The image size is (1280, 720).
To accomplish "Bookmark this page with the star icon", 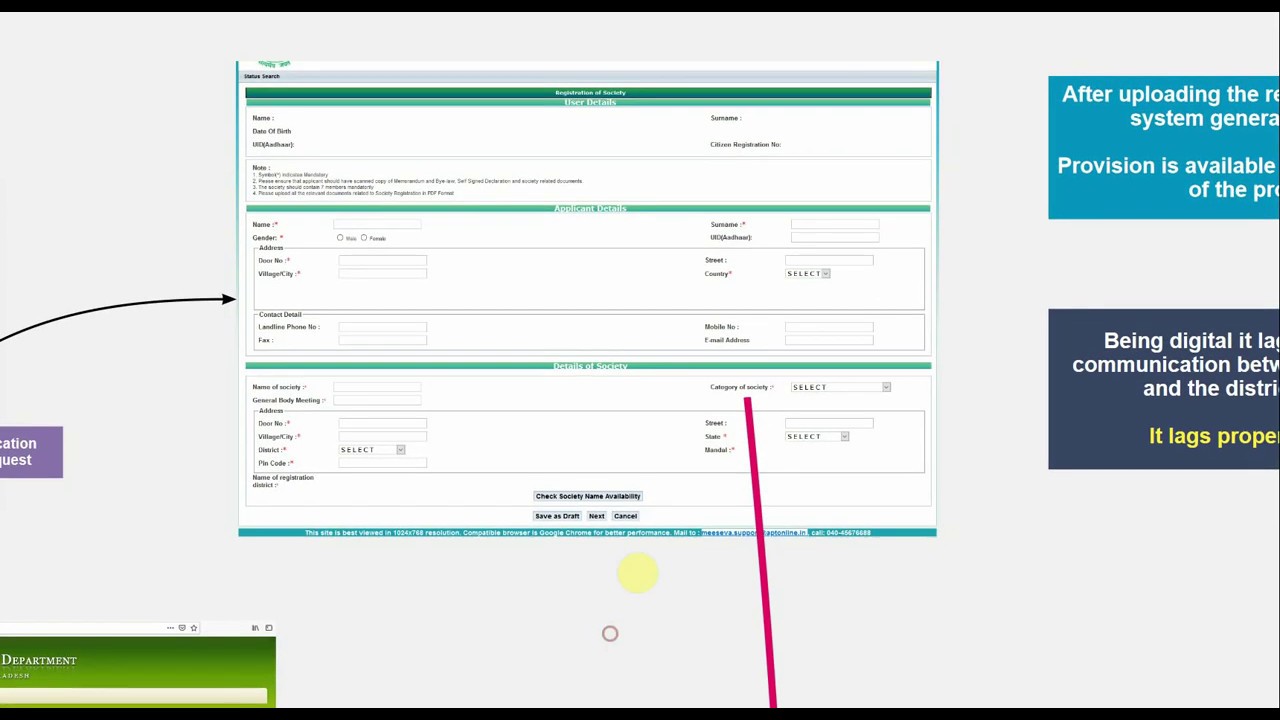I will (x=194, y=628).
